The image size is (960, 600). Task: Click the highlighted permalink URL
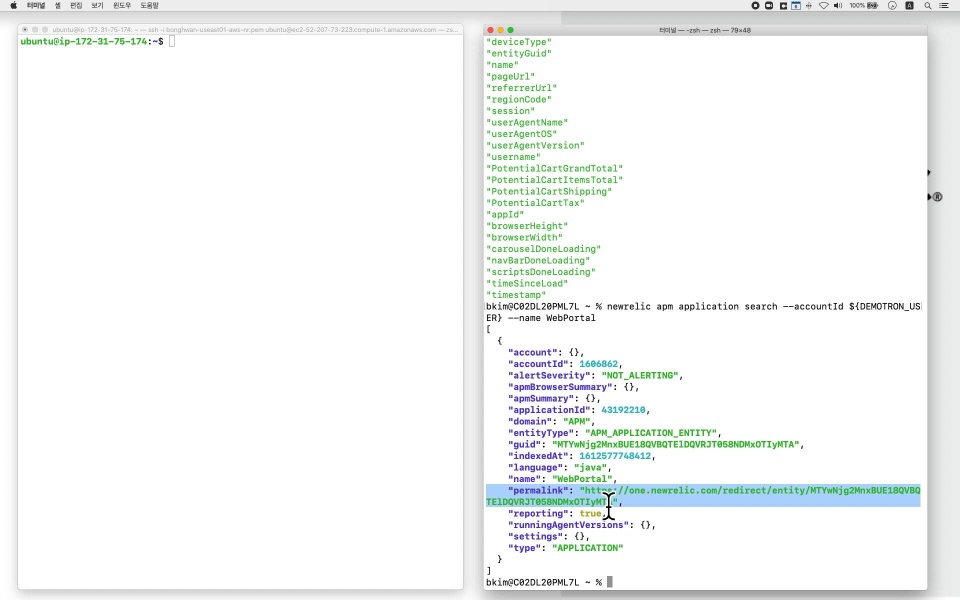pos(703,496)
